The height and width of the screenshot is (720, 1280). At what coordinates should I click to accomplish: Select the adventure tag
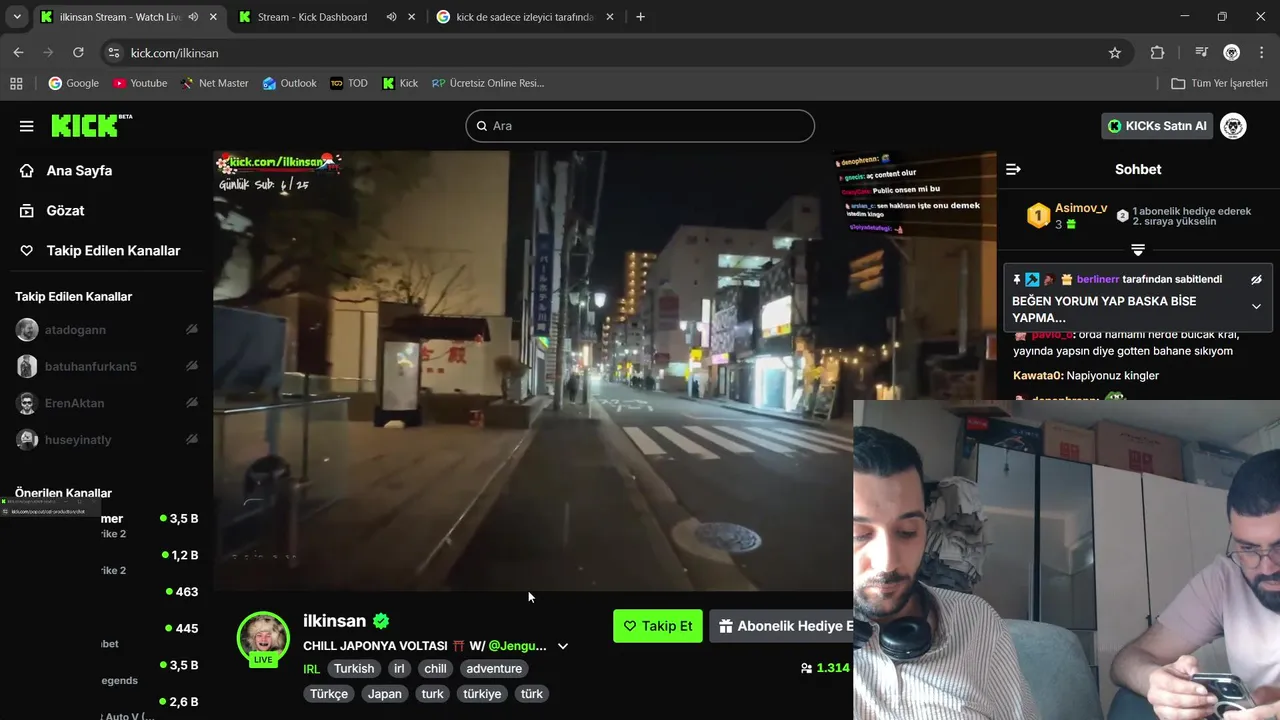494,669
